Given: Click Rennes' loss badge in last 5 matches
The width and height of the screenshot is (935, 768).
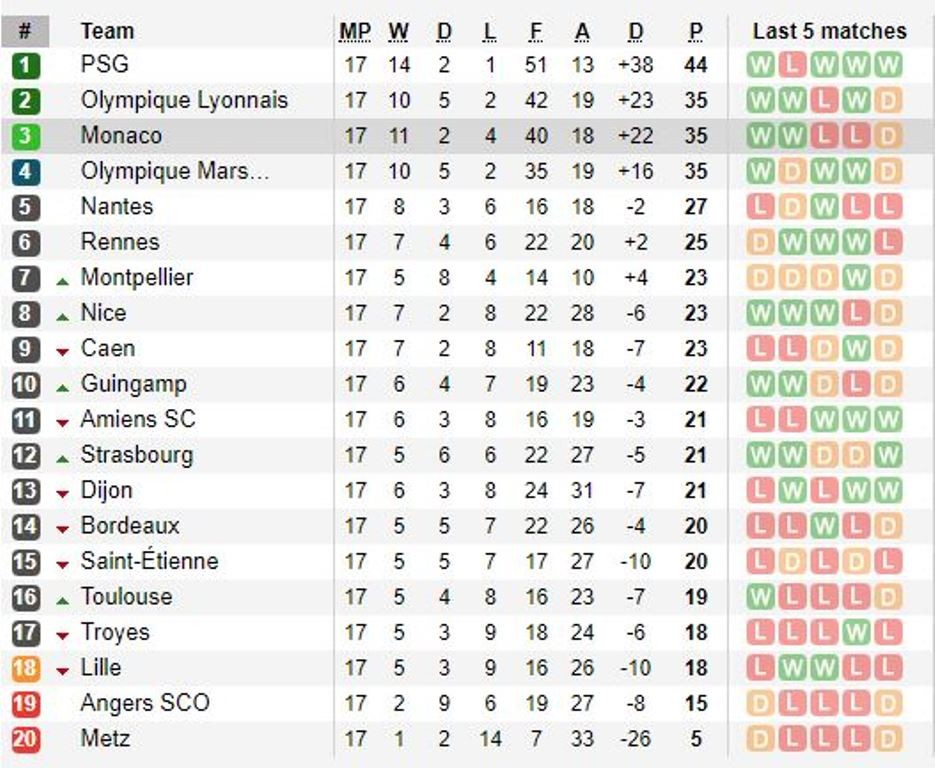Looking at the screenshot, I should 887,243.
